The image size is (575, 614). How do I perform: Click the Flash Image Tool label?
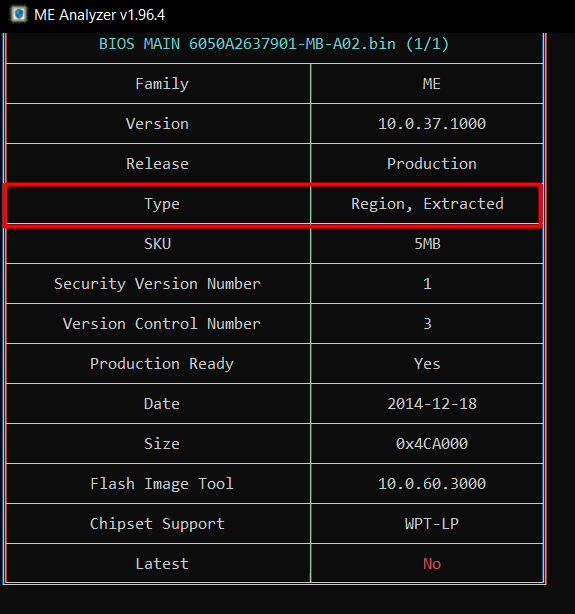(x=162, y=484)
